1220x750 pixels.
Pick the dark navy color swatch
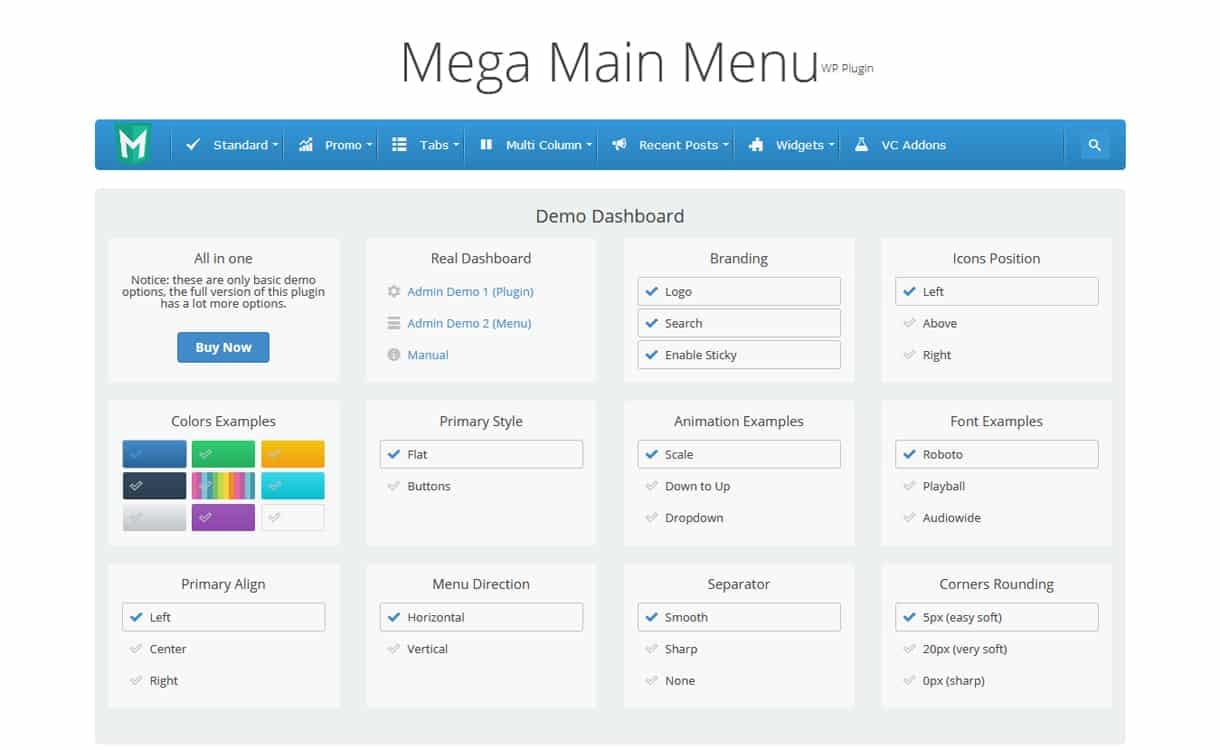154,486
